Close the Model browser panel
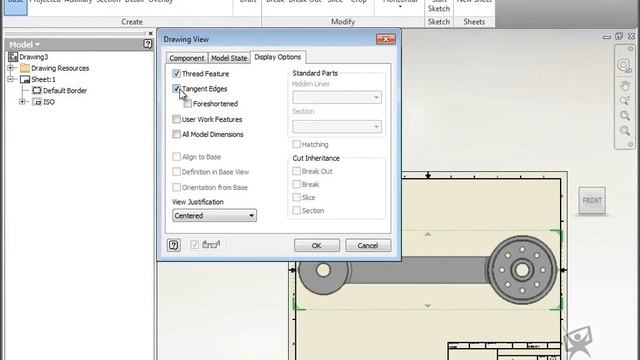640x360 pixels. click(150, 33)
